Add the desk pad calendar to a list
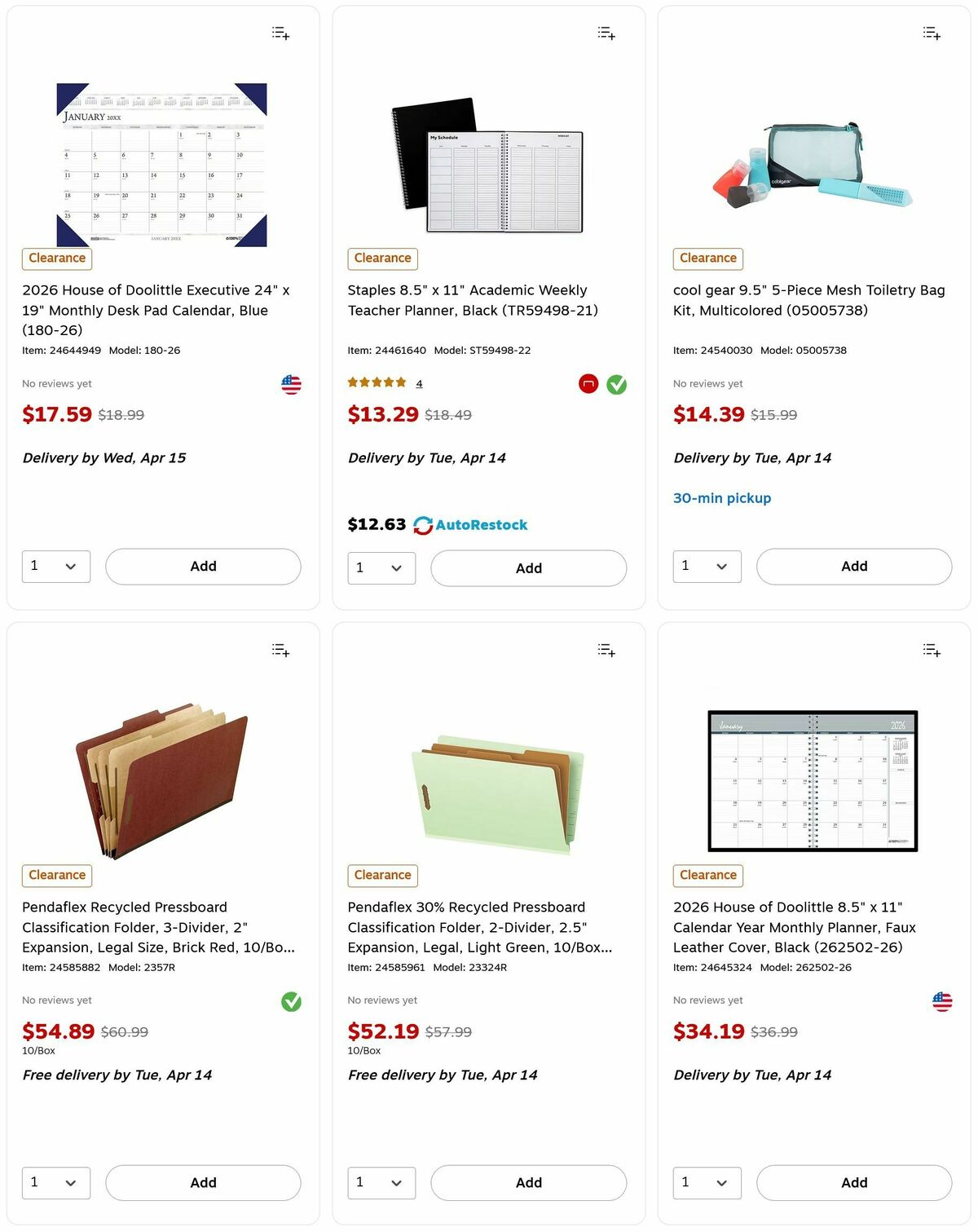The height and width of the screenshot is (1232, 978). 280,33
